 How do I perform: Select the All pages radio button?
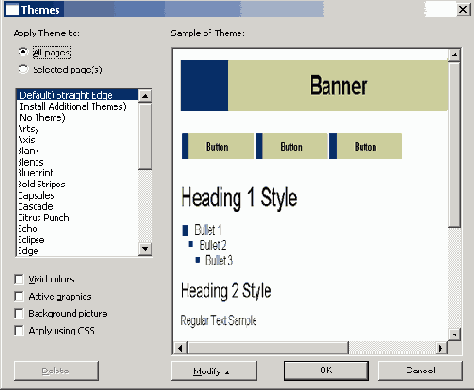pos(23,52)
